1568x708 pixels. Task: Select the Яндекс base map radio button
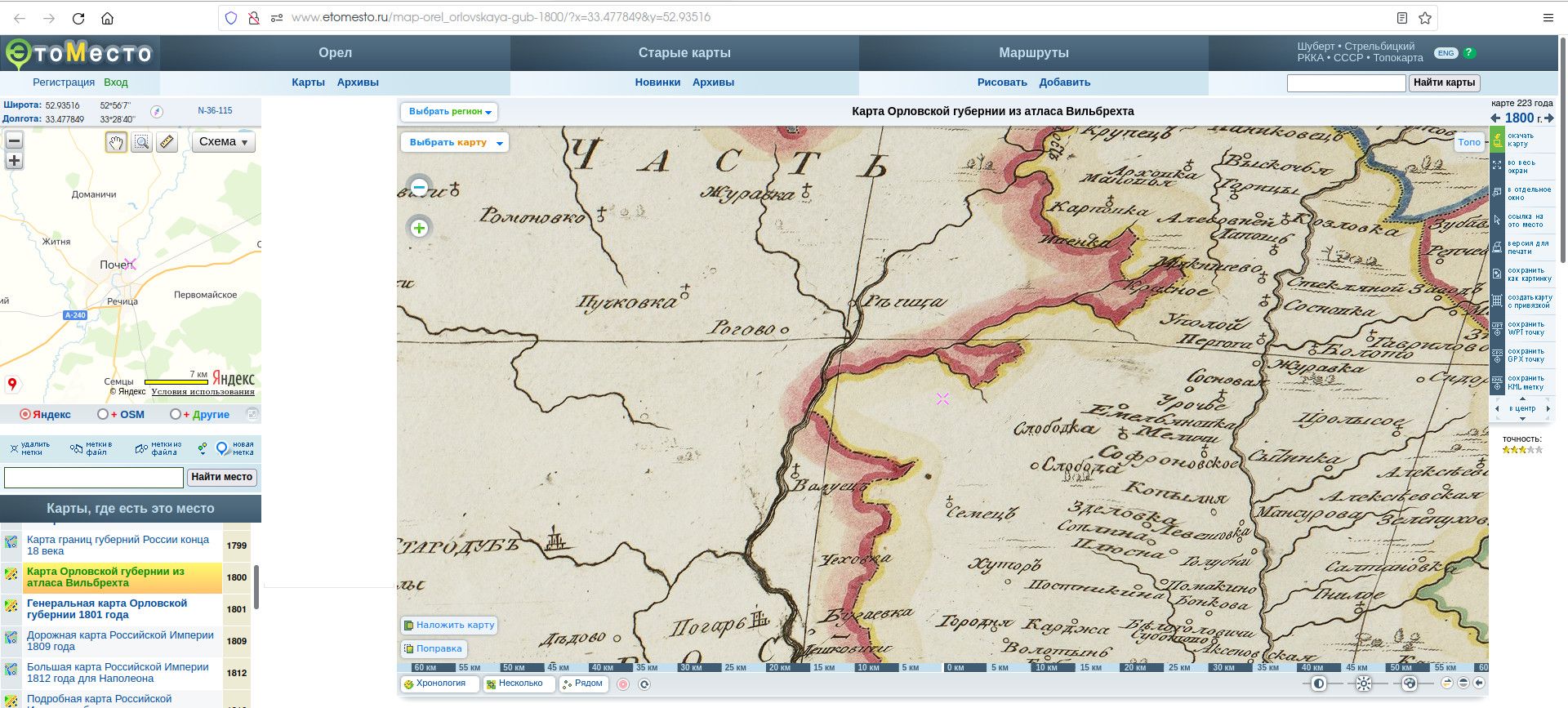[25, 414]
